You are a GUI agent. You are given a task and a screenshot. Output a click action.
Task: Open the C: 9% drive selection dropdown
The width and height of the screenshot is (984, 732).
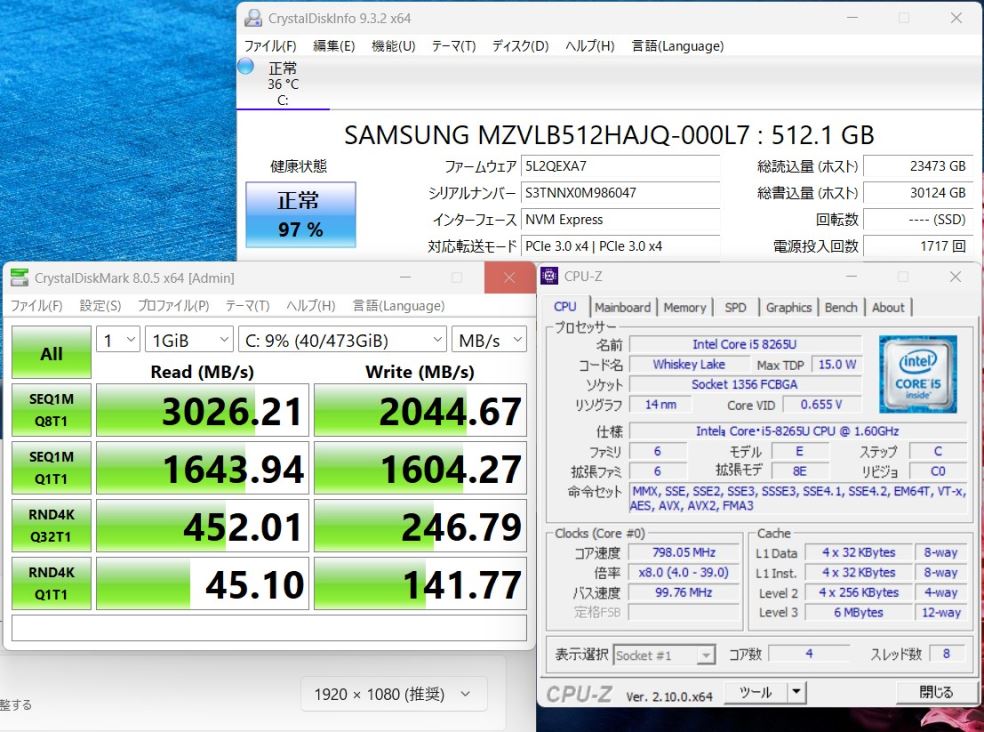pos(343,340)
